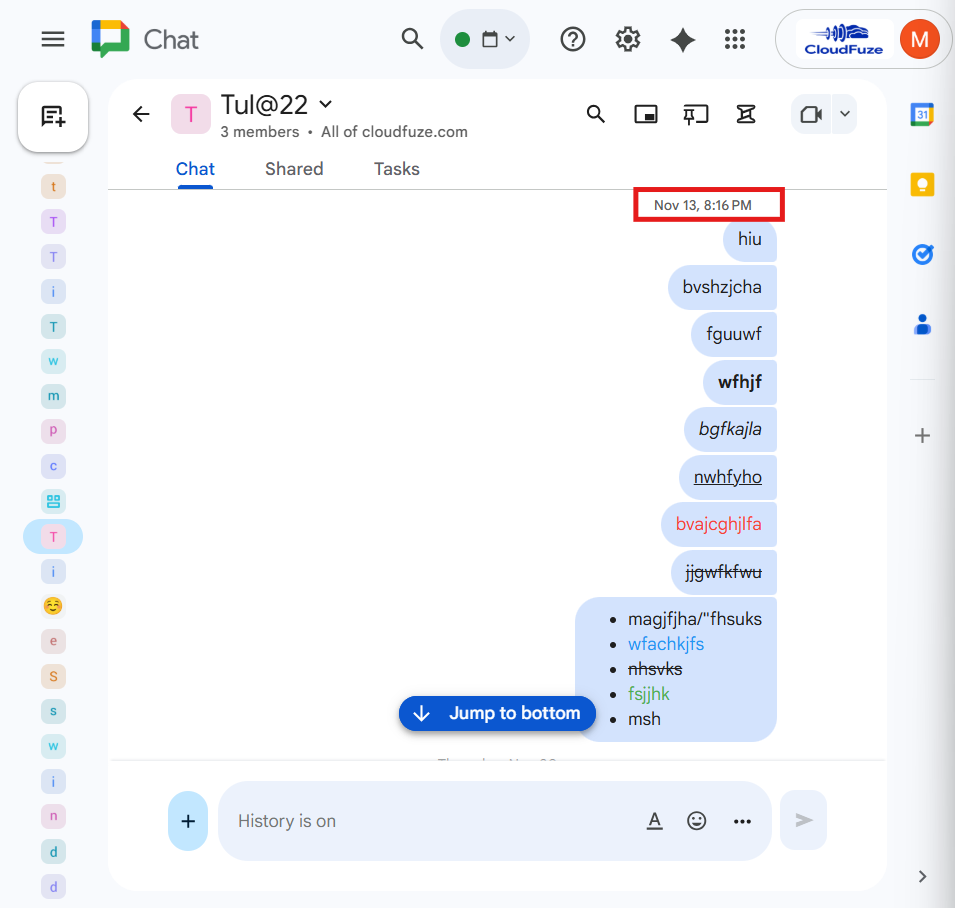Open the Gemini sparkle feature
Screen dimensions: 955x908
tap(682, 39)
